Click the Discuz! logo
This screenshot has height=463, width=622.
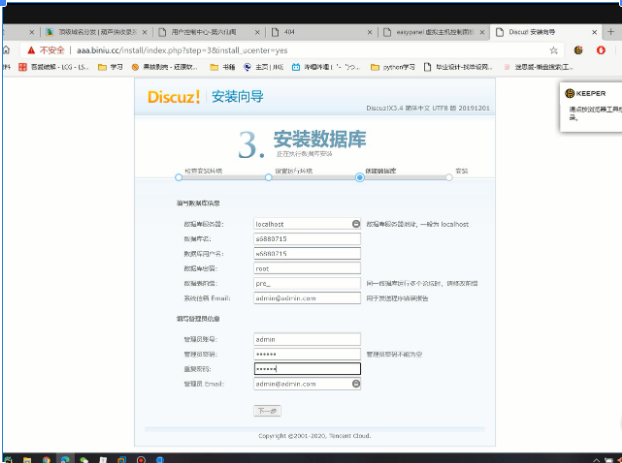point(174,97)
